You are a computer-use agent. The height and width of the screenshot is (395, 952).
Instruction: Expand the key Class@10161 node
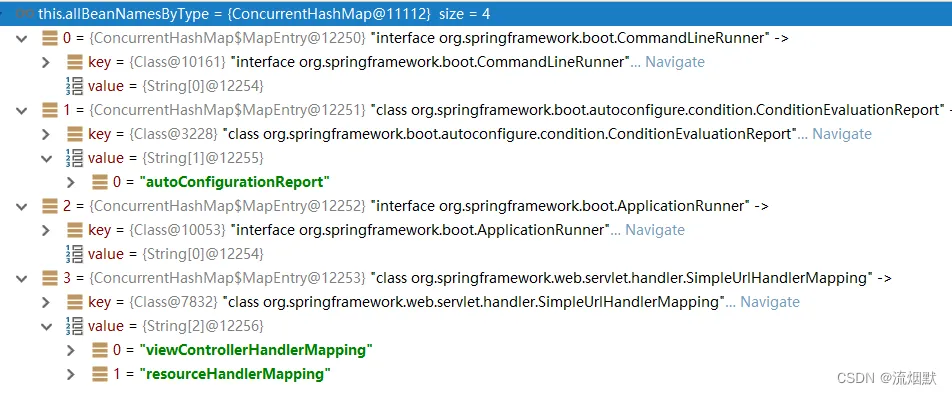46,62
